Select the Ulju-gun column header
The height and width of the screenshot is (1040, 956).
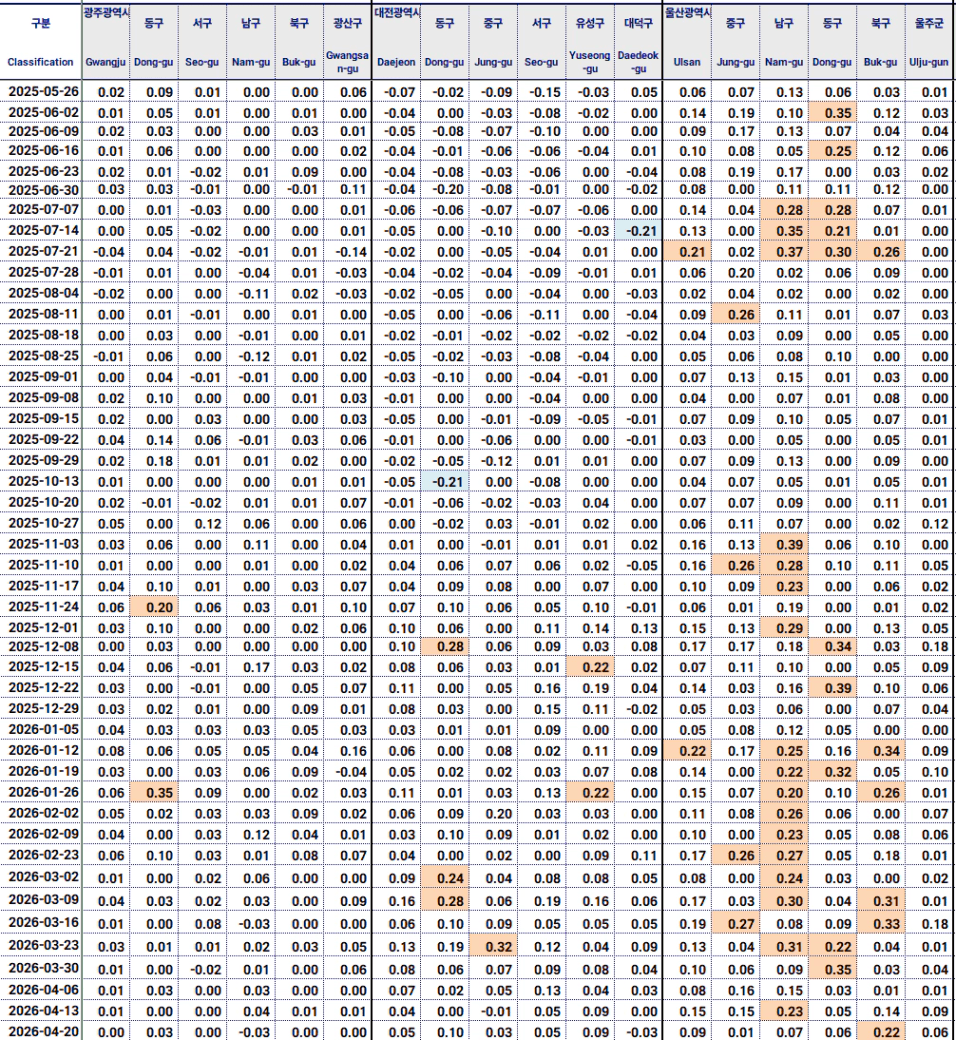(x=928, y=62)
